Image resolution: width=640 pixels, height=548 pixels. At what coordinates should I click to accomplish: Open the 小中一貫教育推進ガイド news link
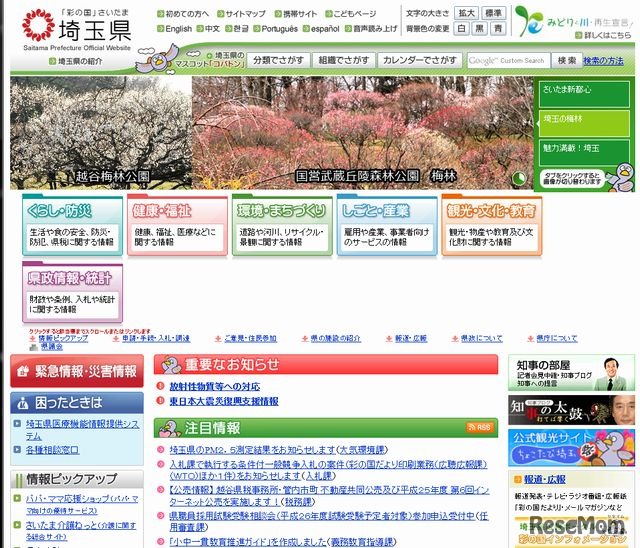click(248, 541)
